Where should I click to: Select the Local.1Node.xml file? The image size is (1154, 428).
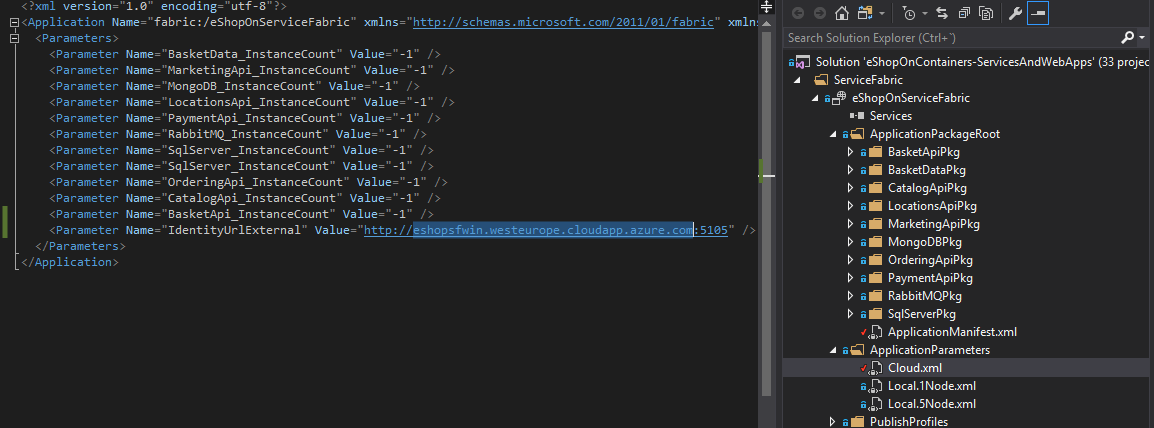931,386
